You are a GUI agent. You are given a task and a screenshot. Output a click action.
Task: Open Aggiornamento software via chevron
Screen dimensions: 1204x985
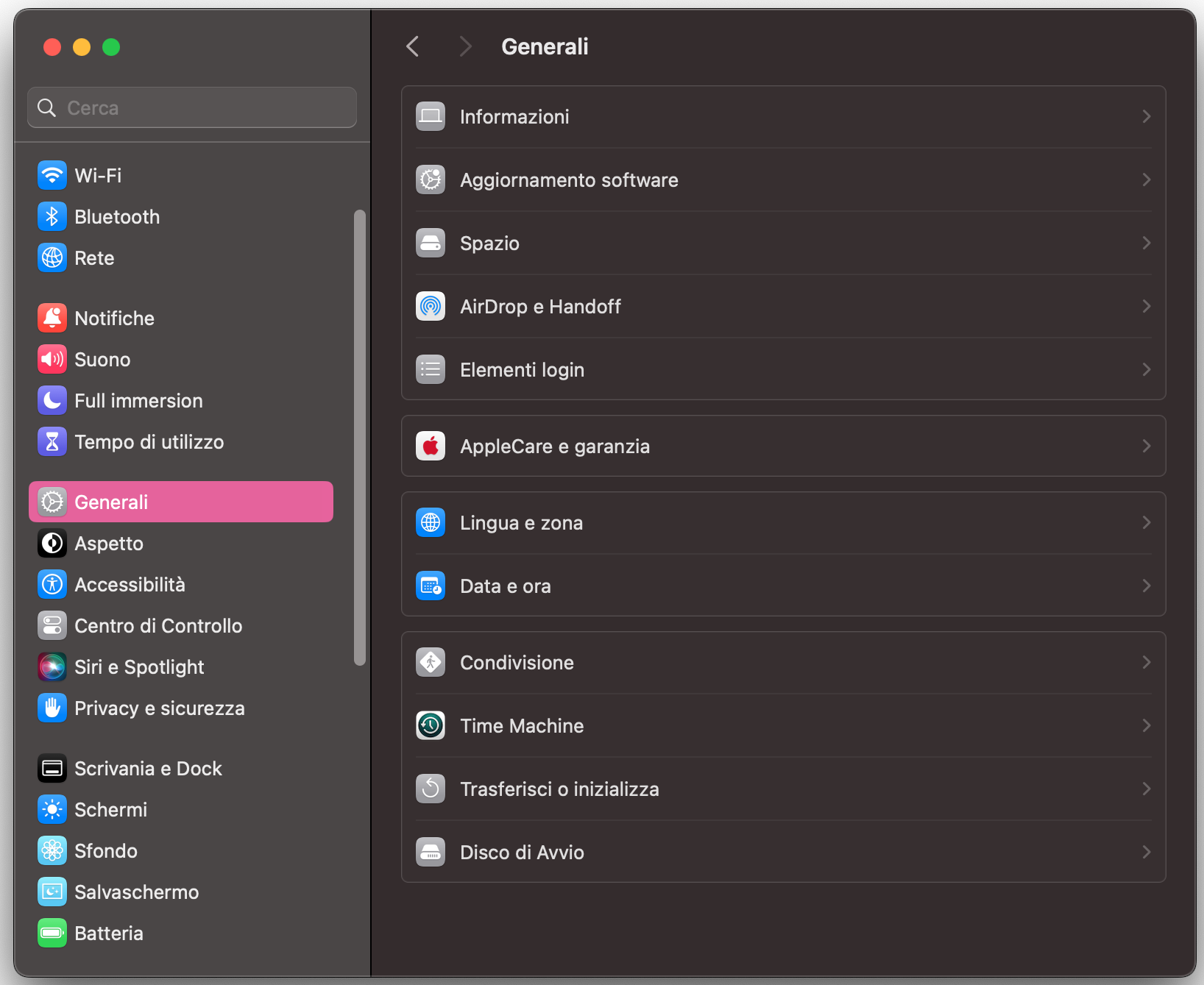pos(1146,179)
